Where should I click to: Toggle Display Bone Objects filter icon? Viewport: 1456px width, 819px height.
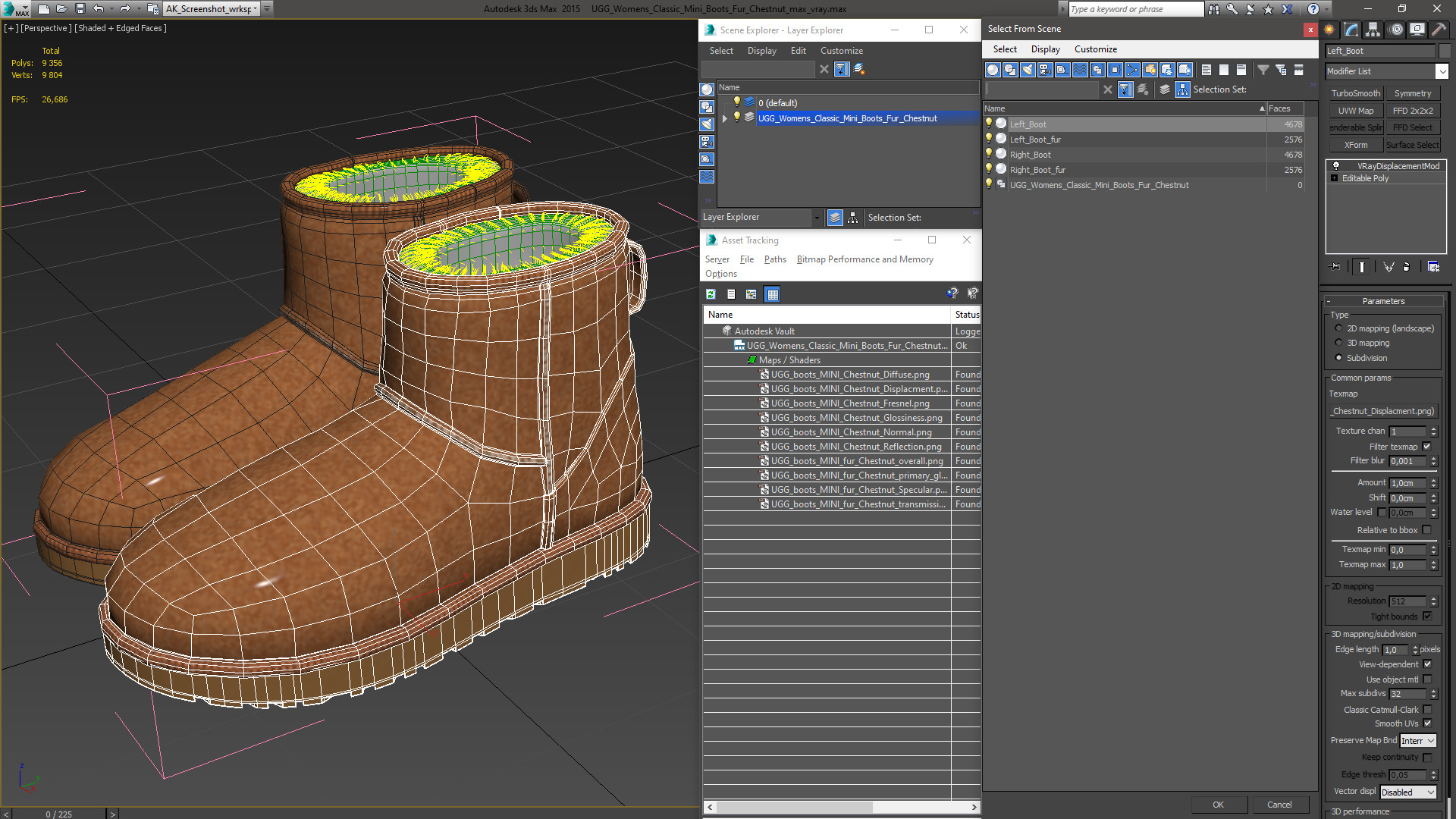click(x=1132, y=70)
